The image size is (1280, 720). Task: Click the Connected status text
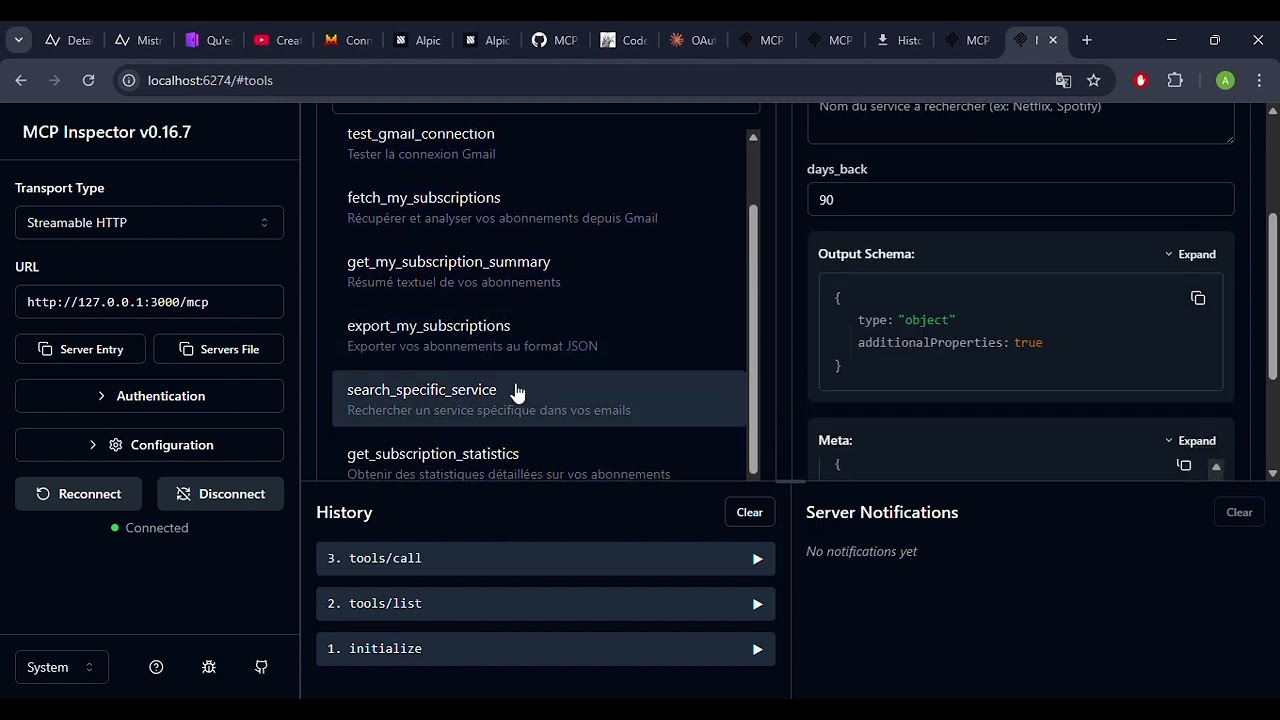tap(157, 528)
